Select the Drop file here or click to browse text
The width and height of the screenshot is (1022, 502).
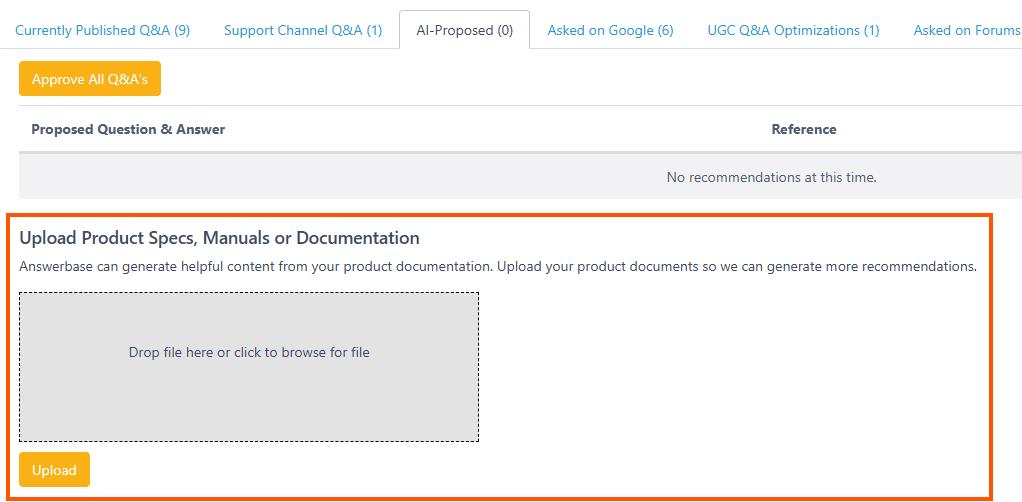pyautogui.click(x=249, y=352)
